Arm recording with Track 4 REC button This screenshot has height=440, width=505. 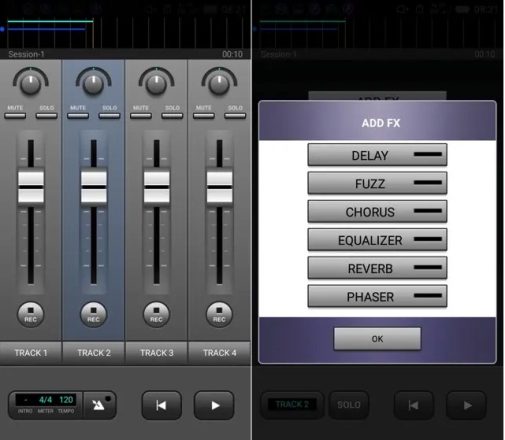(219, 314)
